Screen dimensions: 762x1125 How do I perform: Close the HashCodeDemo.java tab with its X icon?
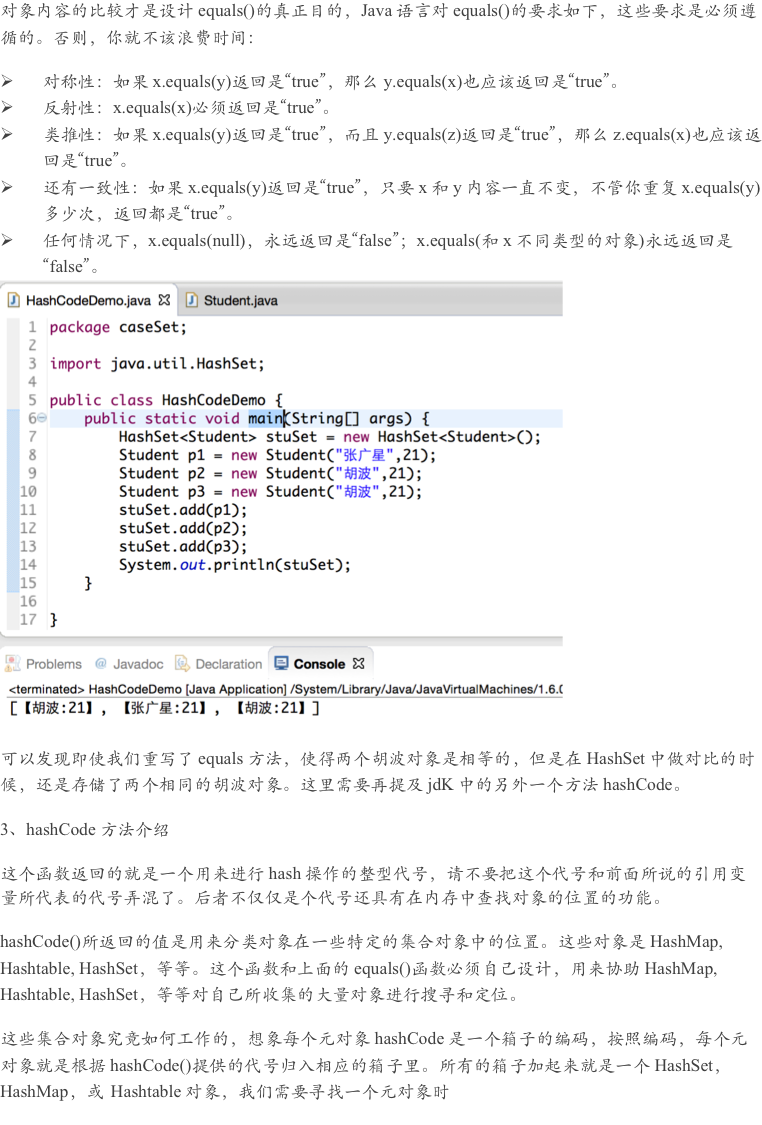click(164, 300)
